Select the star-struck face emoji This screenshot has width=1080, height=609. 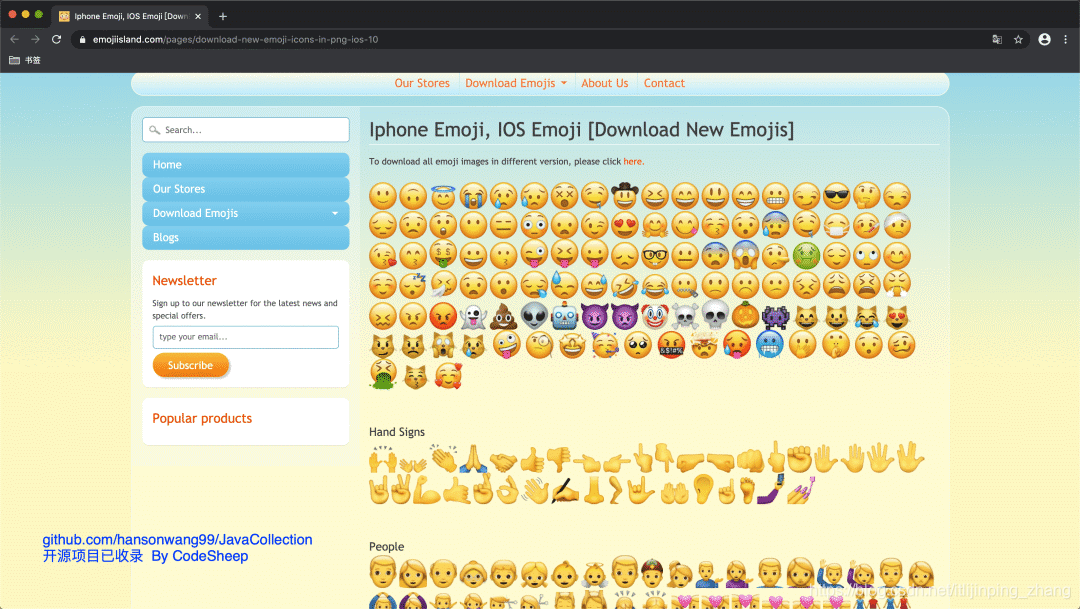572,345
